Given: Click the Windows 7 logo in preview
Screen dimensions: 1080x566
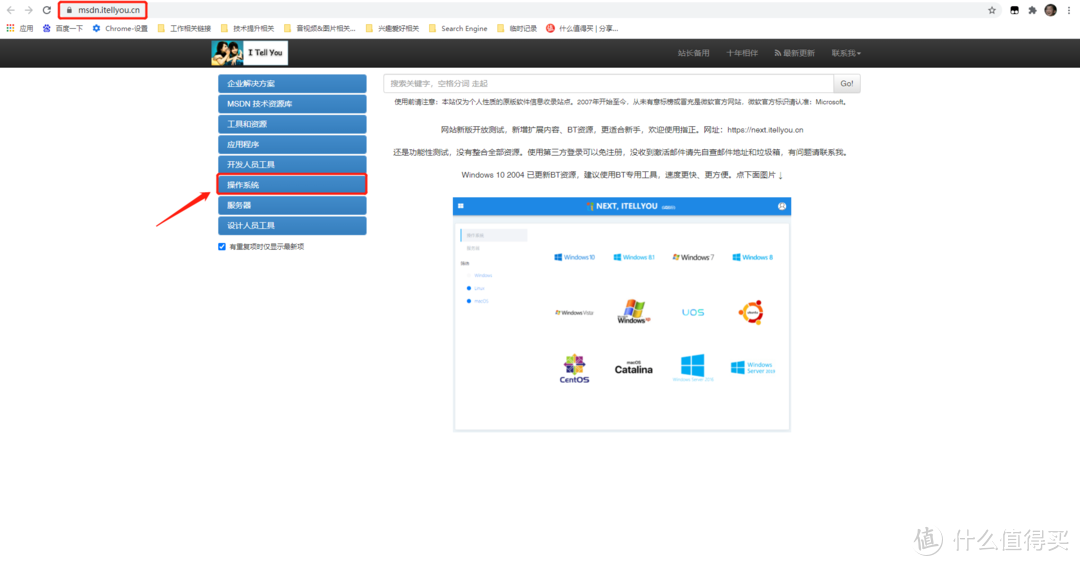Looking at the screenshot, I should 693,258.
